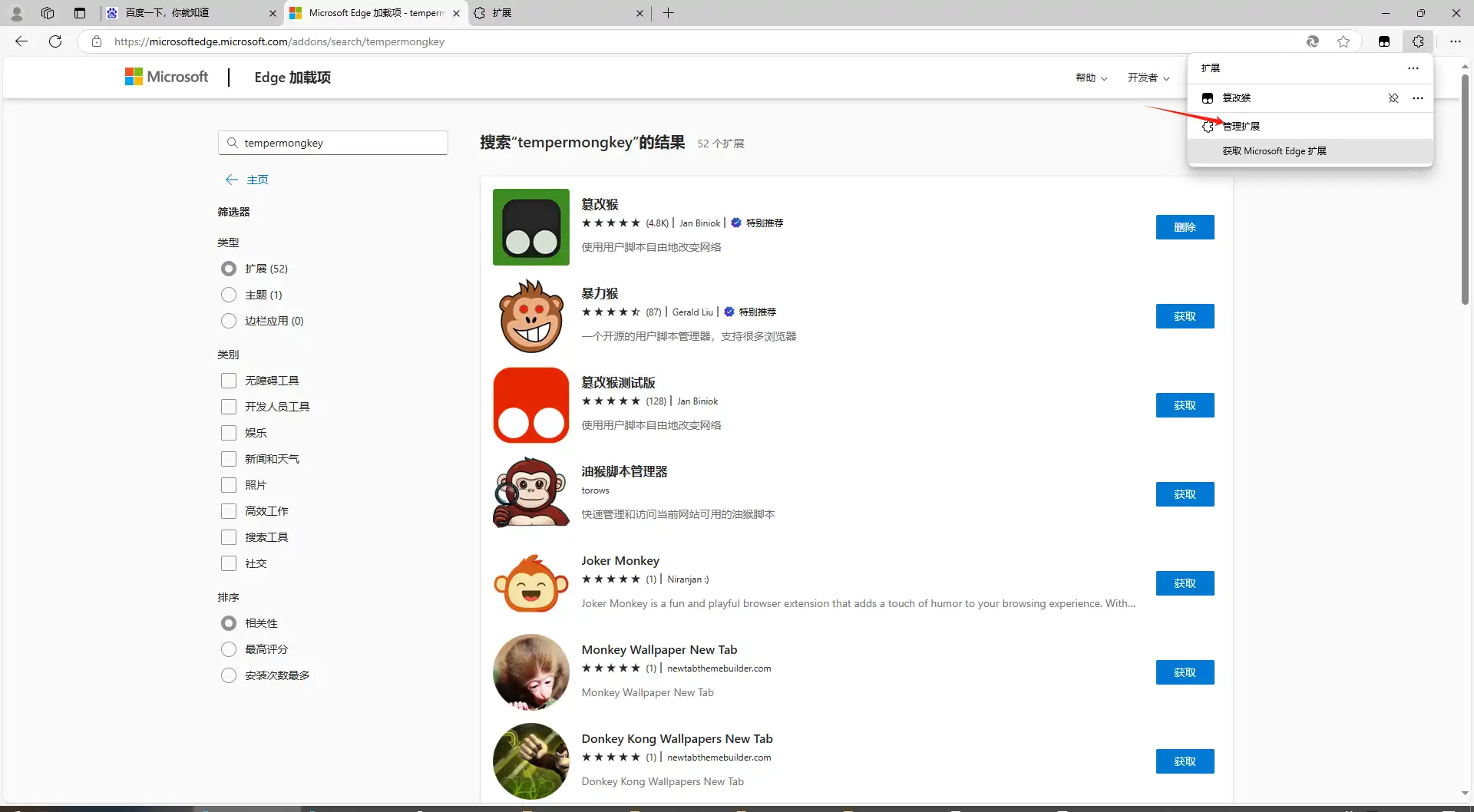
Task: Click the 主页 back link
Action: 256,180
